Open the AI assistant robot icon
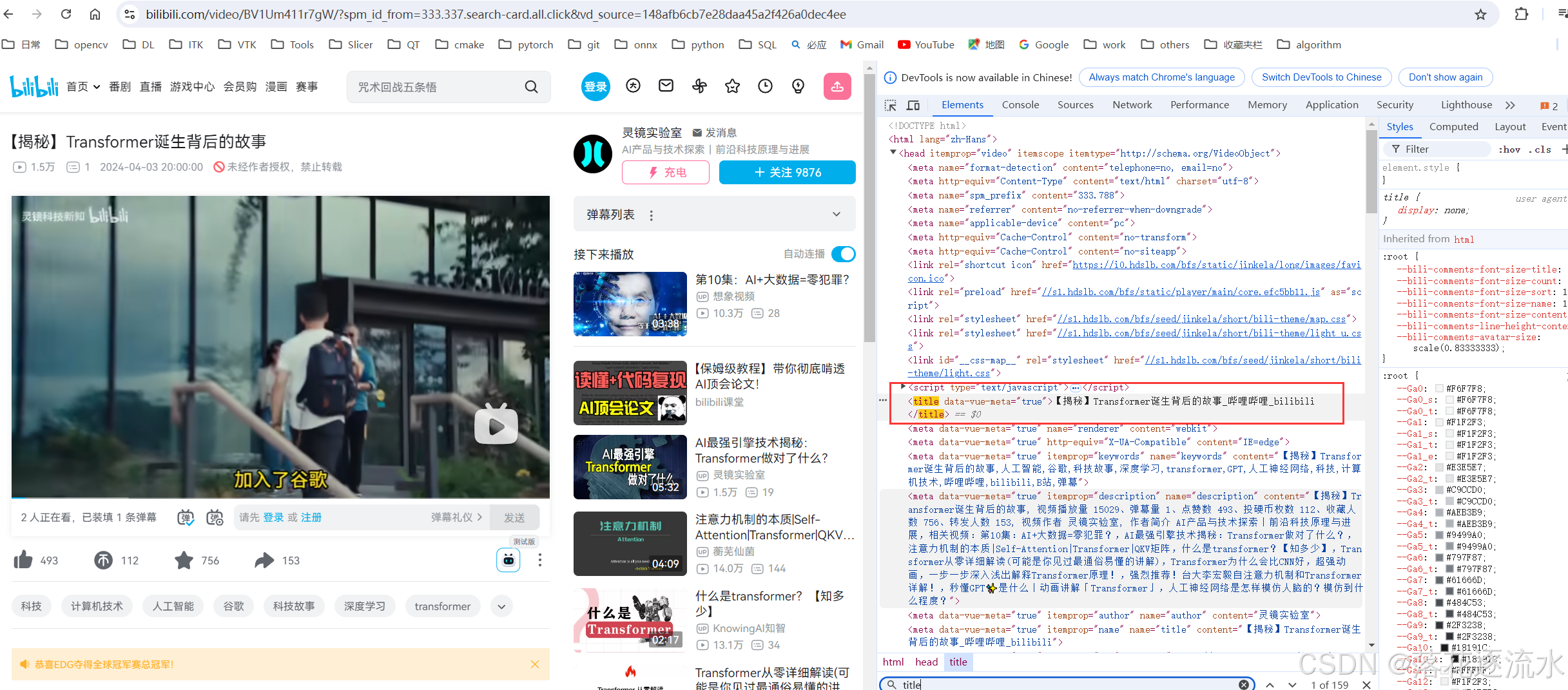 point(508,560)
